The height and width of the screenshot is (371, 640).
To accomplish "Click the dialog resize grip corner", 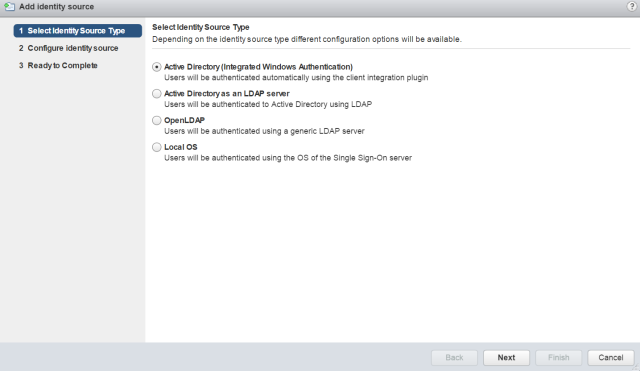I will click(x=636, y=367).
